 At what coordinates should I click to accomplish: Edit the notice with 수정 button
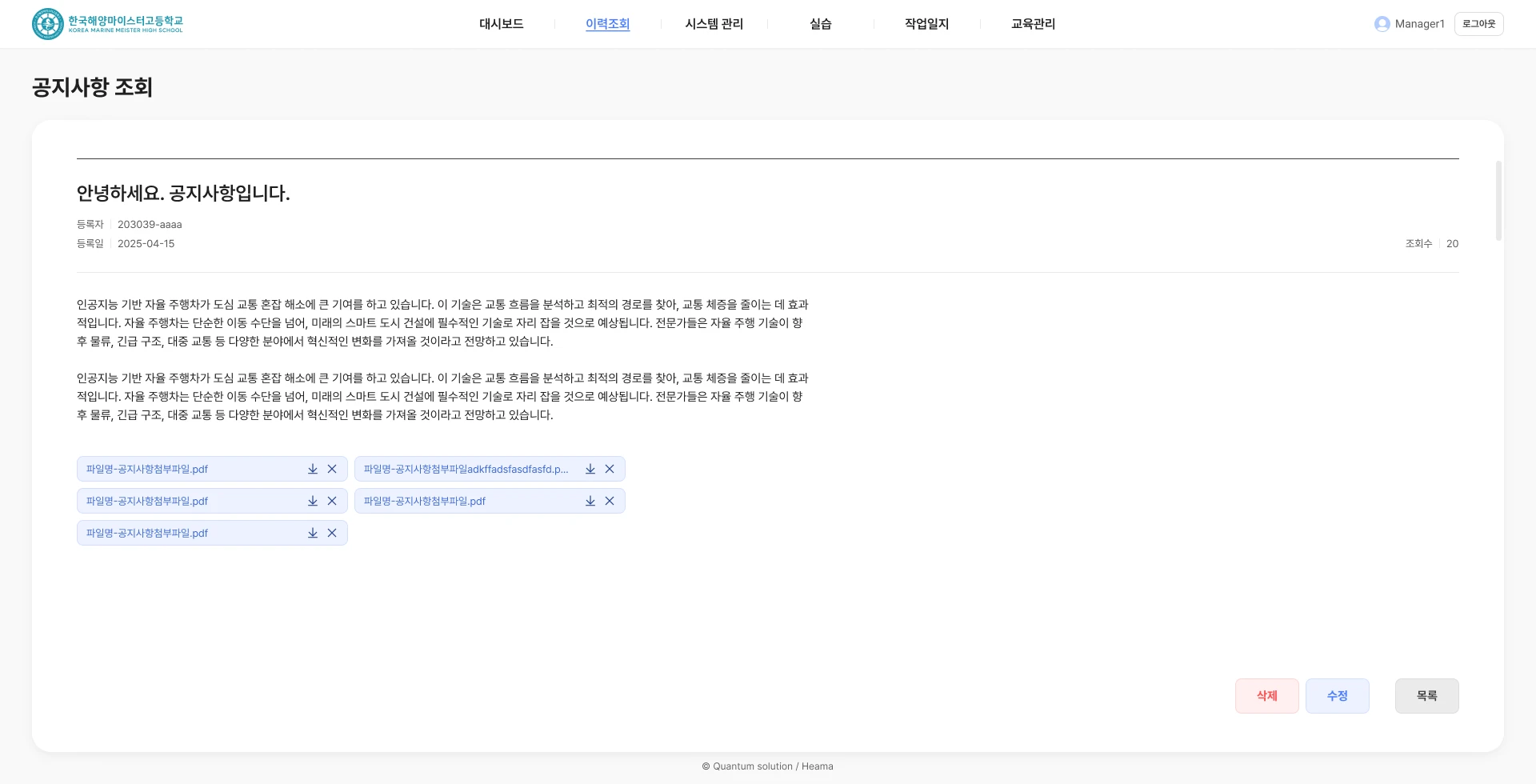point(1338,696)
